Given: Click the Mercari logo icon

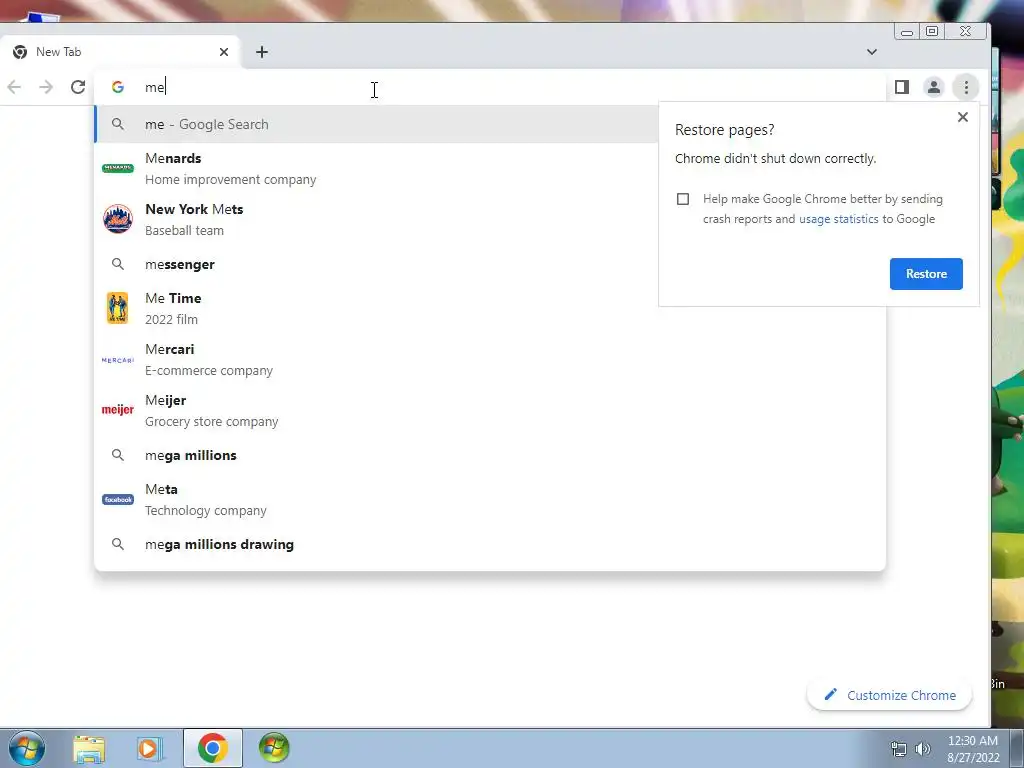Looking at the screenshot, I should point(118,360).
